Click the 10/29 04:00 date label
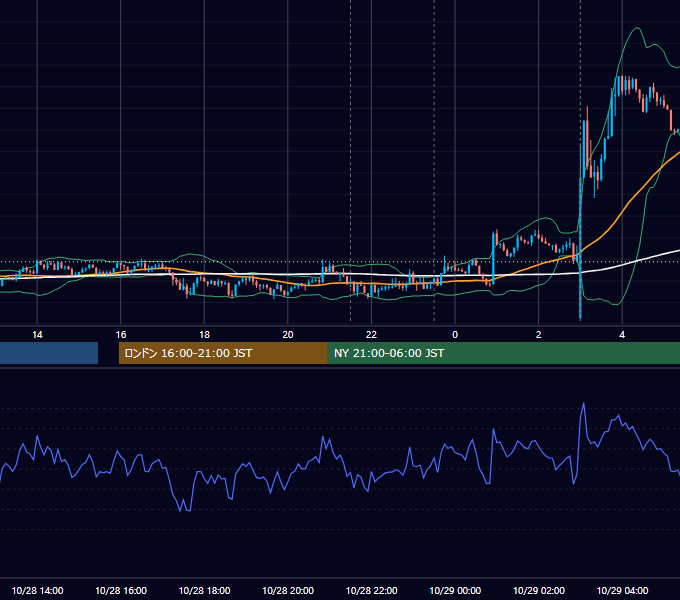 tap(622, 590)
